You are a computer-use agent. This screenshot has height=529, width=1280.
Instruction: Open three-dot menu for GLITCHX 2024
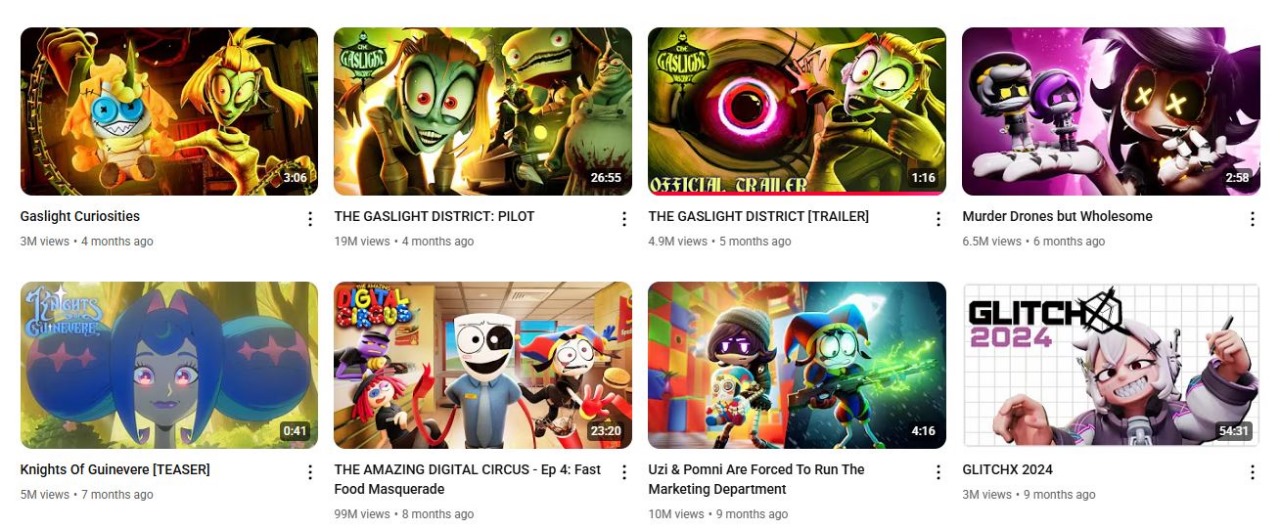[x=1252, y=472]
